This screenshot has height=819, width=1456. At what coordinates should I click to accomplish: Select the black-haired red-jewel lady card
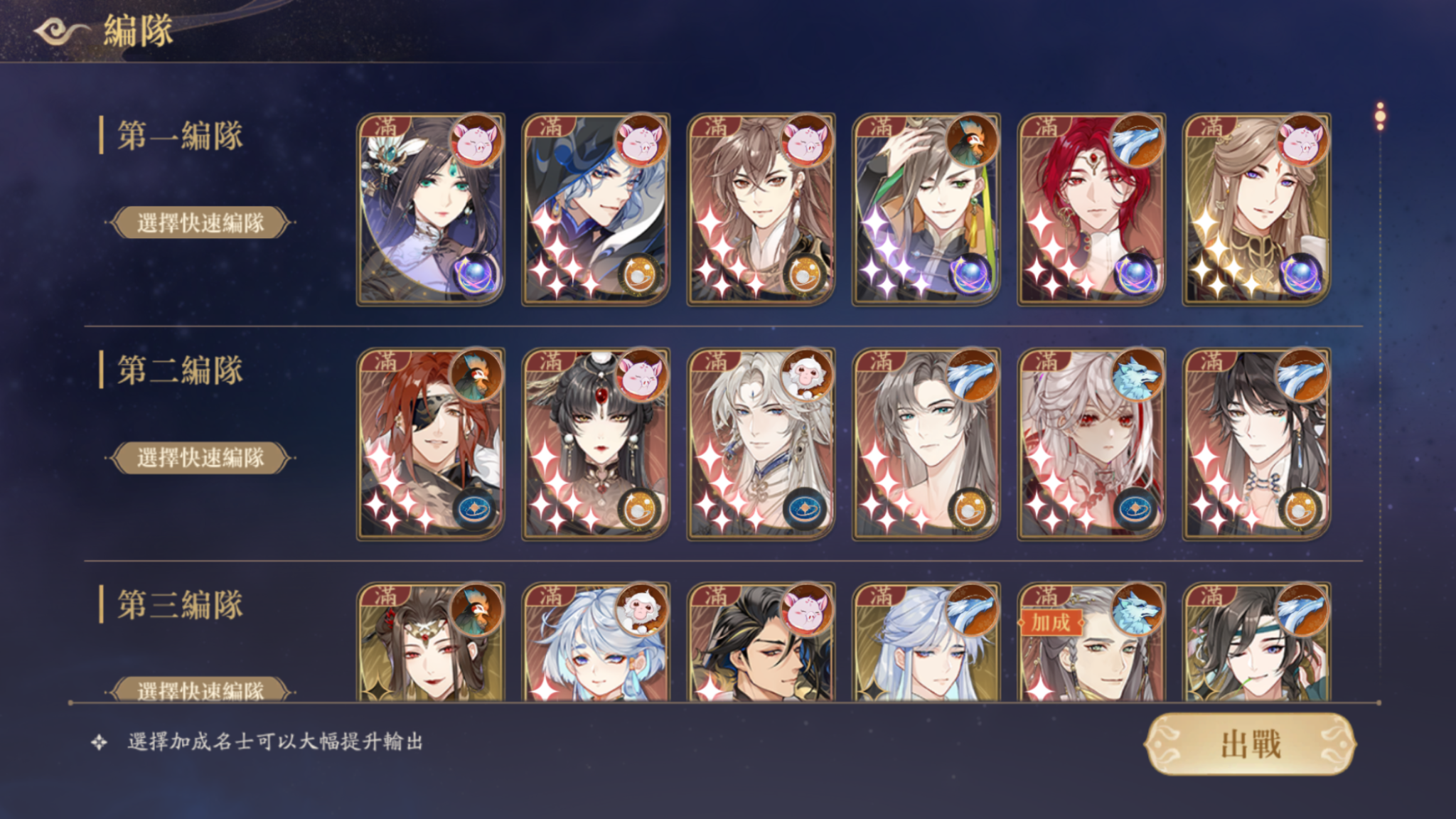[x=596, y=444]
